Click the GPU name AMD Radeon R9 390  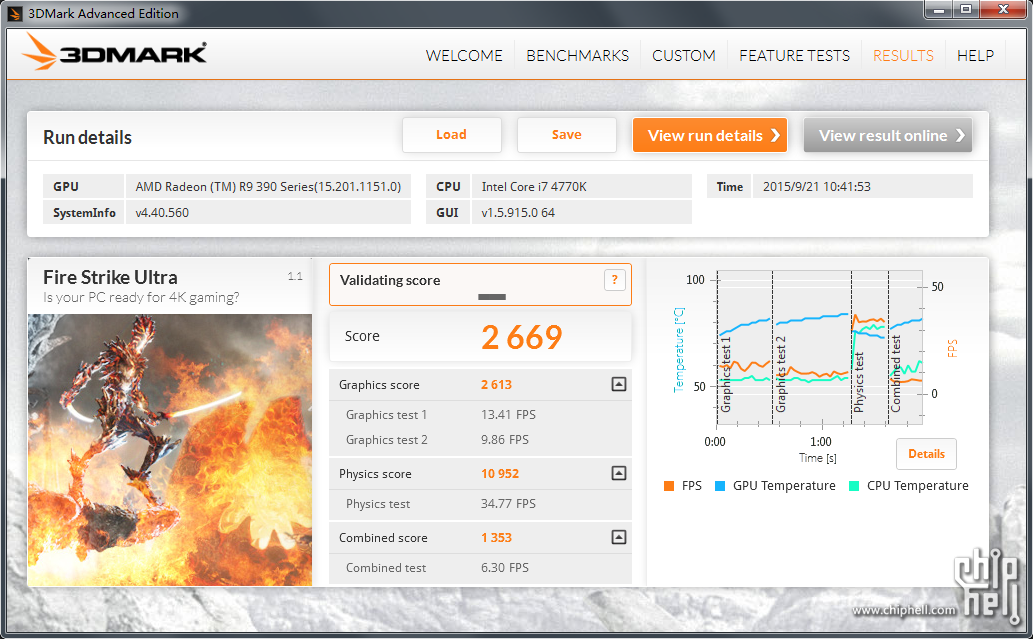pos(268,186)
